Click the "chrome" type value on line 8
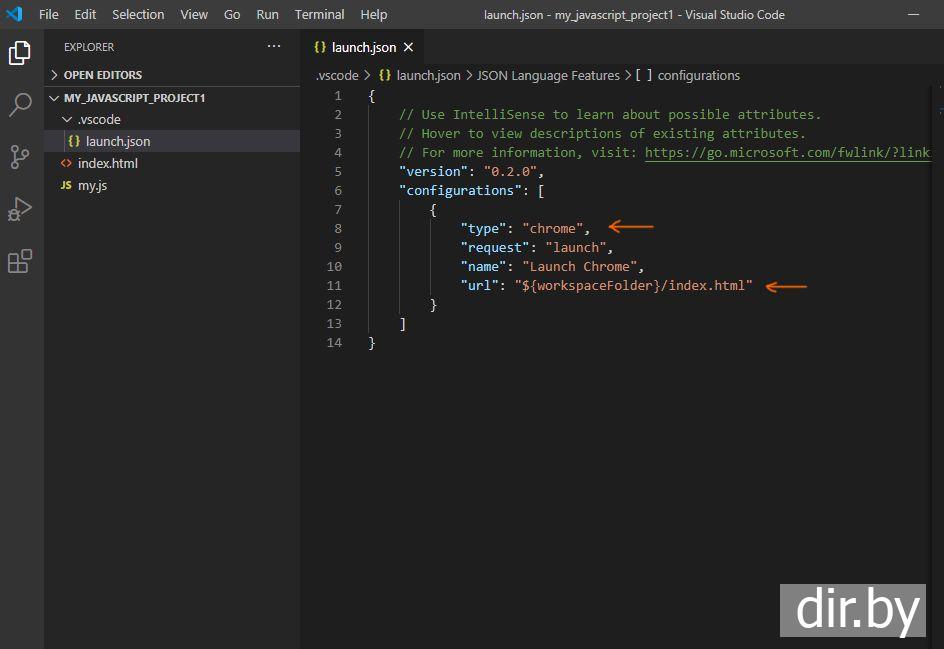 point(553,229)
